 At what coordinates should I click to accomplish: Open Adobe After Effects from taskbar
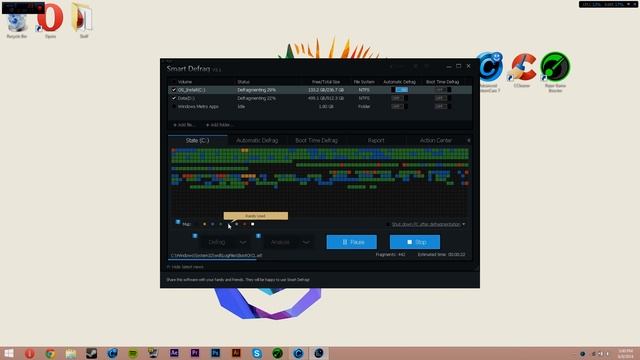[174, 353]
